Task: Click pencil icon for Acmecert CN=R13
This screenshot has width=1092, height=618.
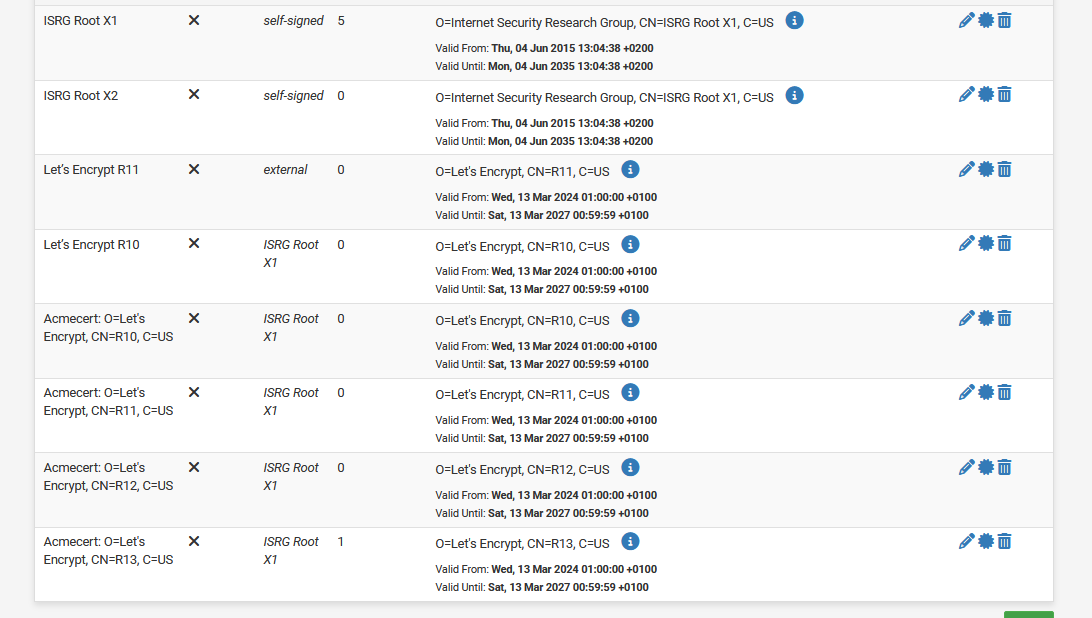Action: coord(966,541)
